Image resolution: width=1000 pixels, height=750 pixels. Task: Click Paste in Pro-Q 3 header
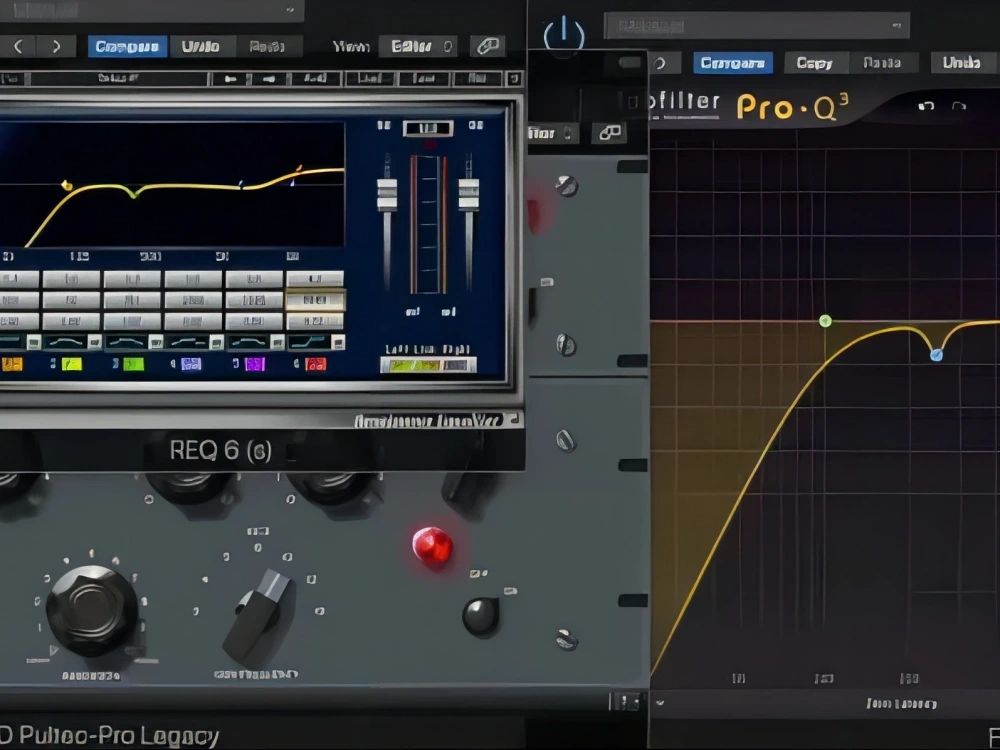882,62
